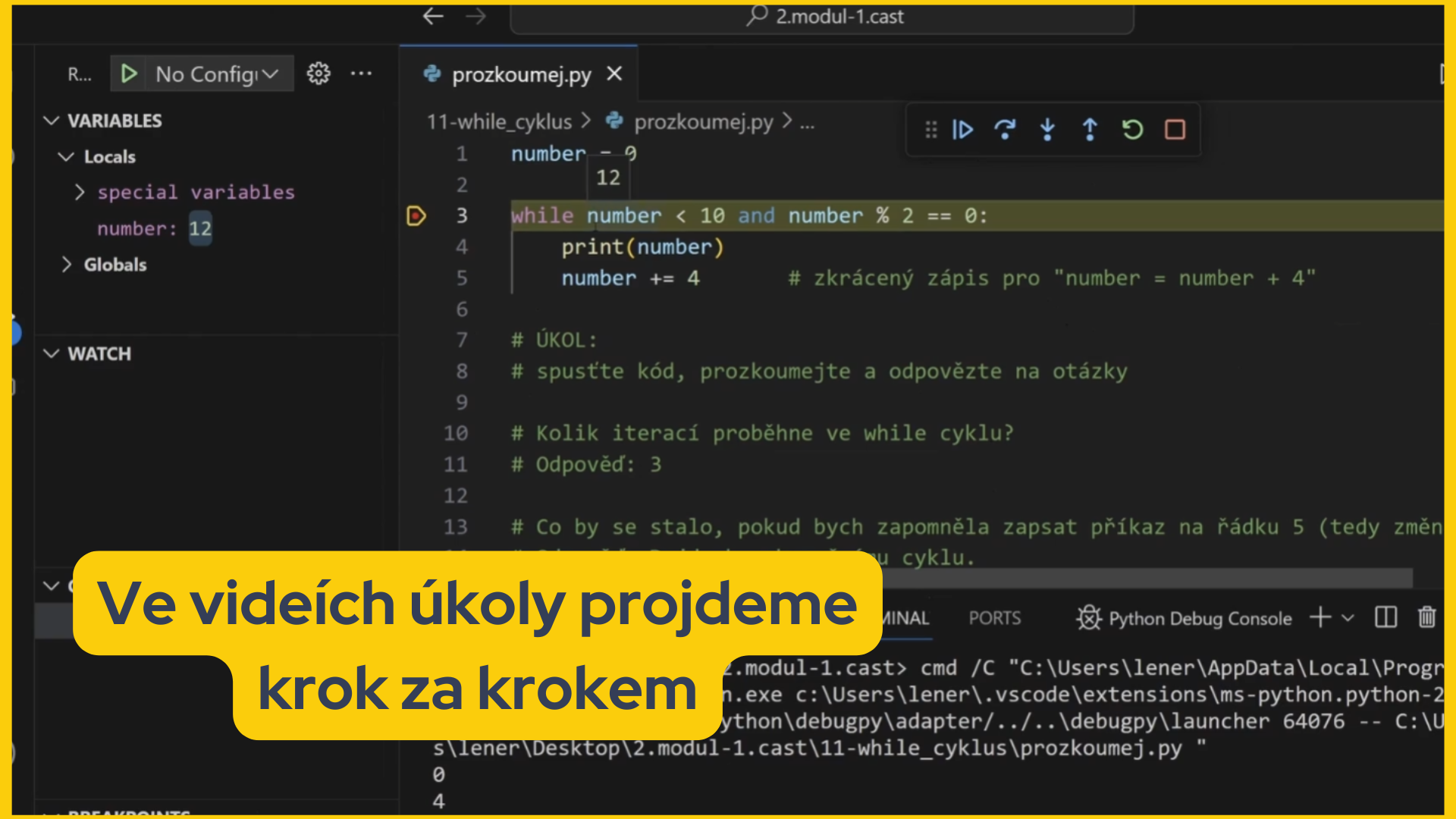
Task: Click the green Start Debugging play icon
Action: pyautogui.click(x=129, y=74)
